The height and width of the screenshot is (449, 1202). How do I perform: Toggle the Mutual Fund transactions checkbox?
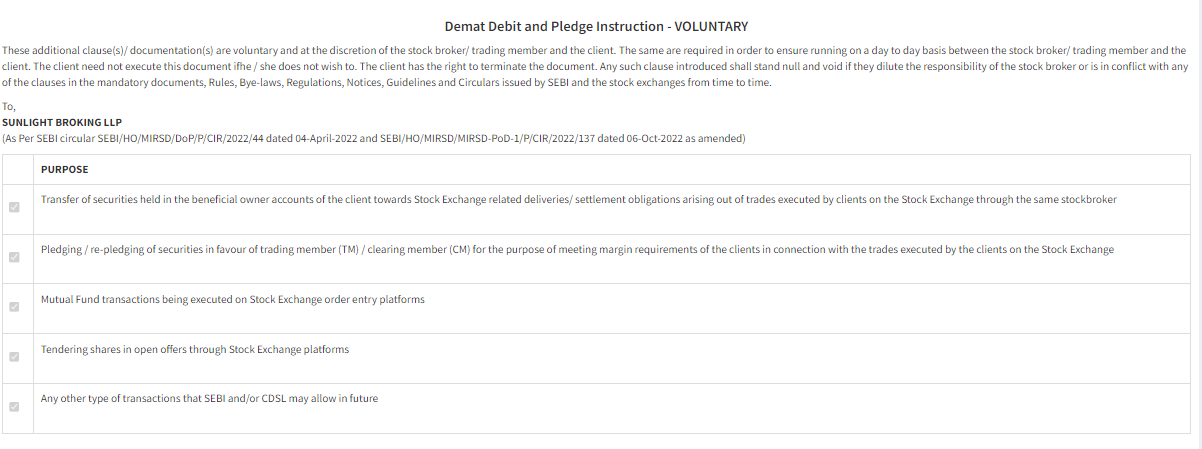click(14, 307)
